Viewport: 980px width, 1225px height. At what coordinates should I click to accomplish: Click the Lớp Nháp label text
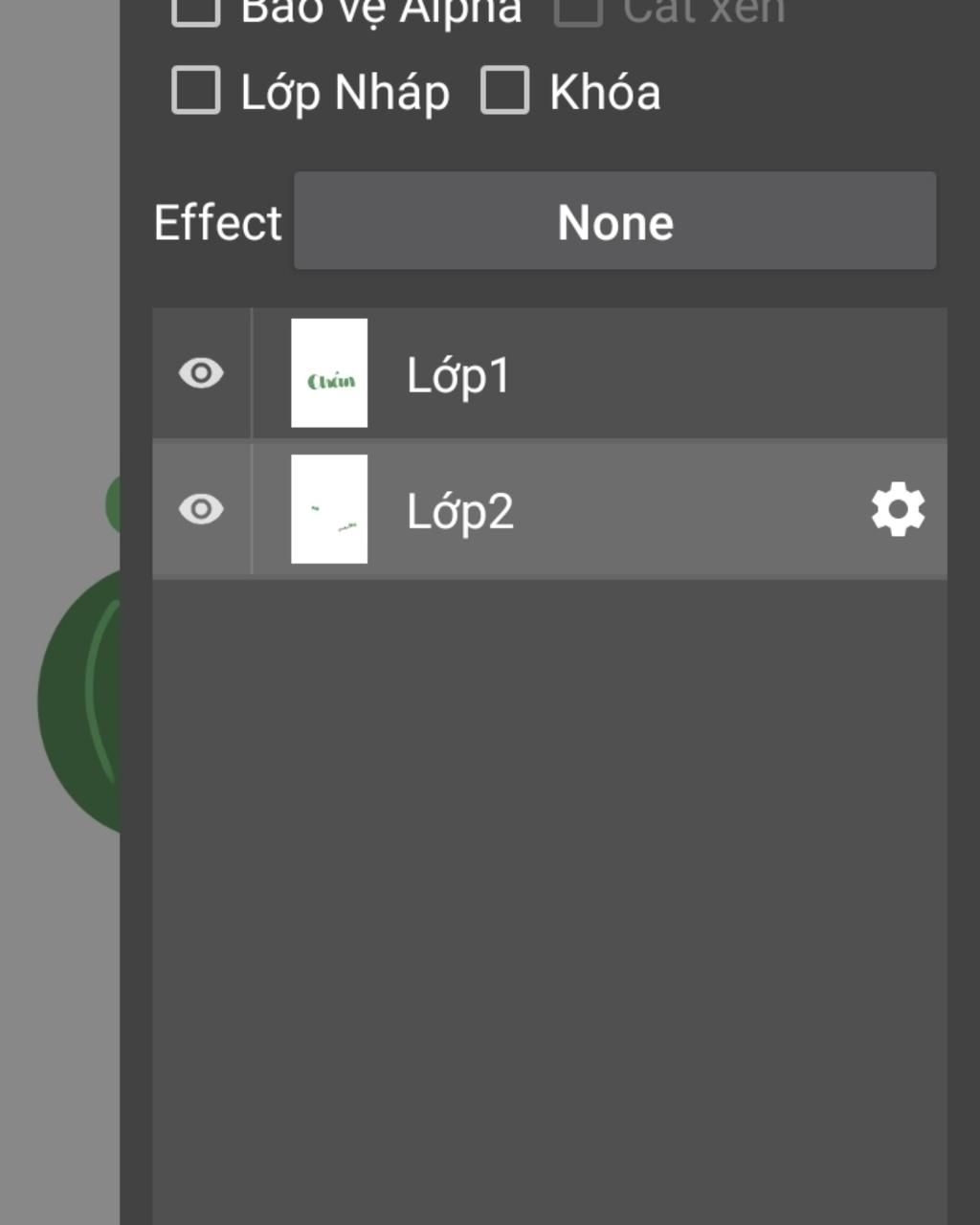pos(345,93)
